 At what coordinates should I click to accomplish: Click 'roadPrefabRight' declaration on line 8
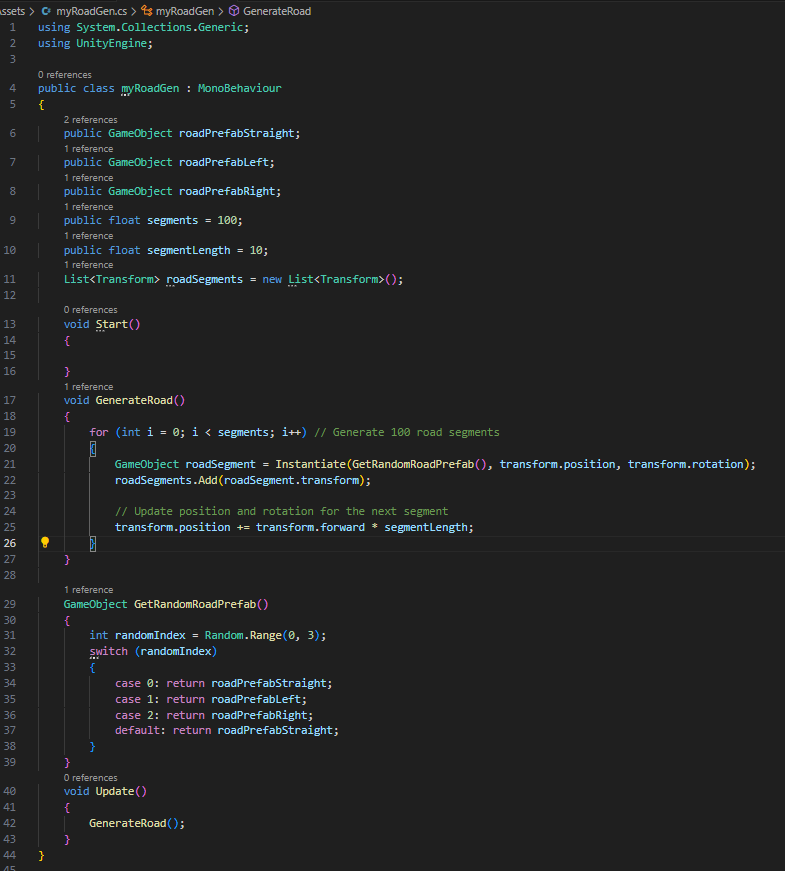pyautogui.click(x=227, y=191)
